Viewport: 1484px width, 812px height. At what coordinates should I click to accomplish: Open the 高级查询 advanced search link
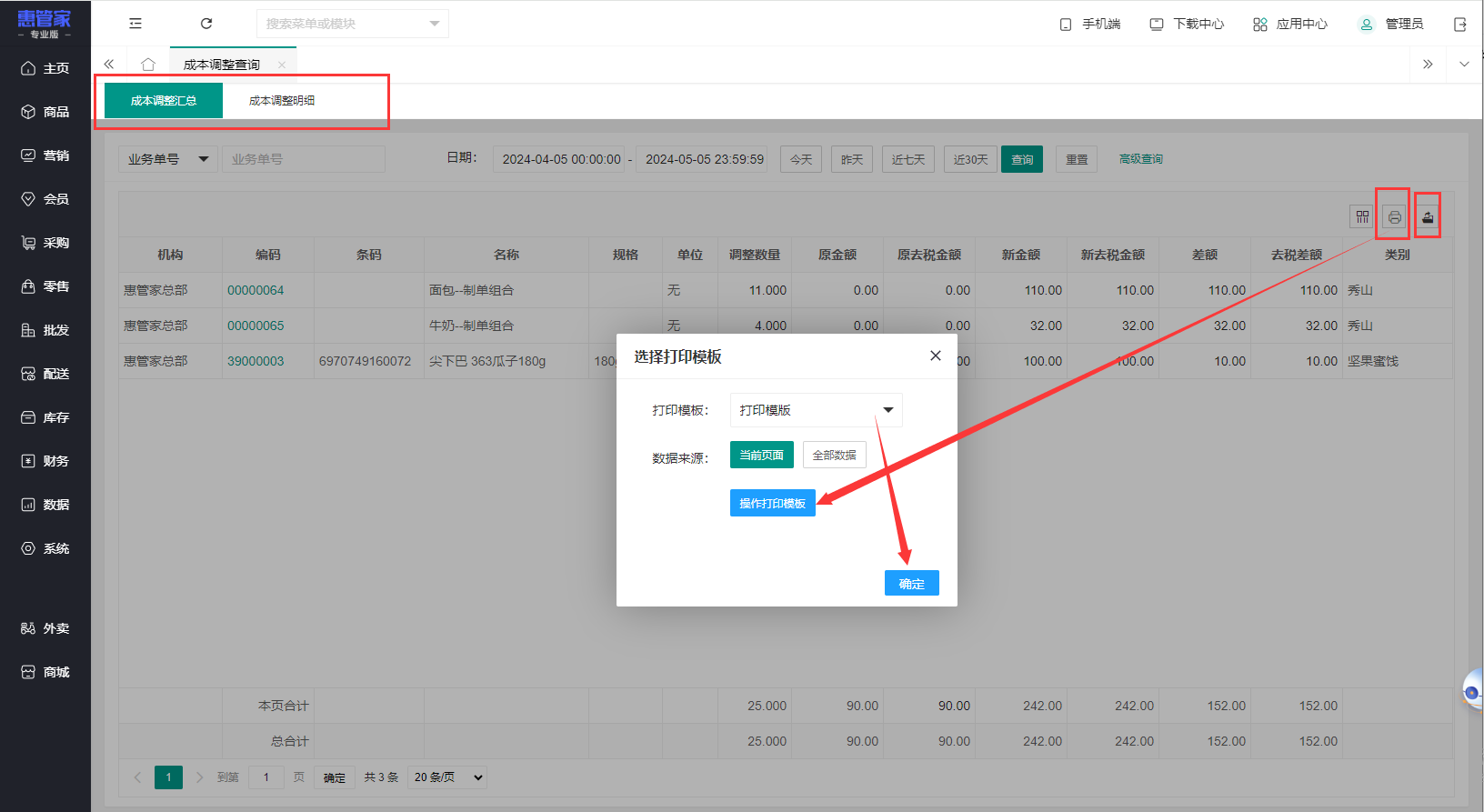pos(1141,159)
